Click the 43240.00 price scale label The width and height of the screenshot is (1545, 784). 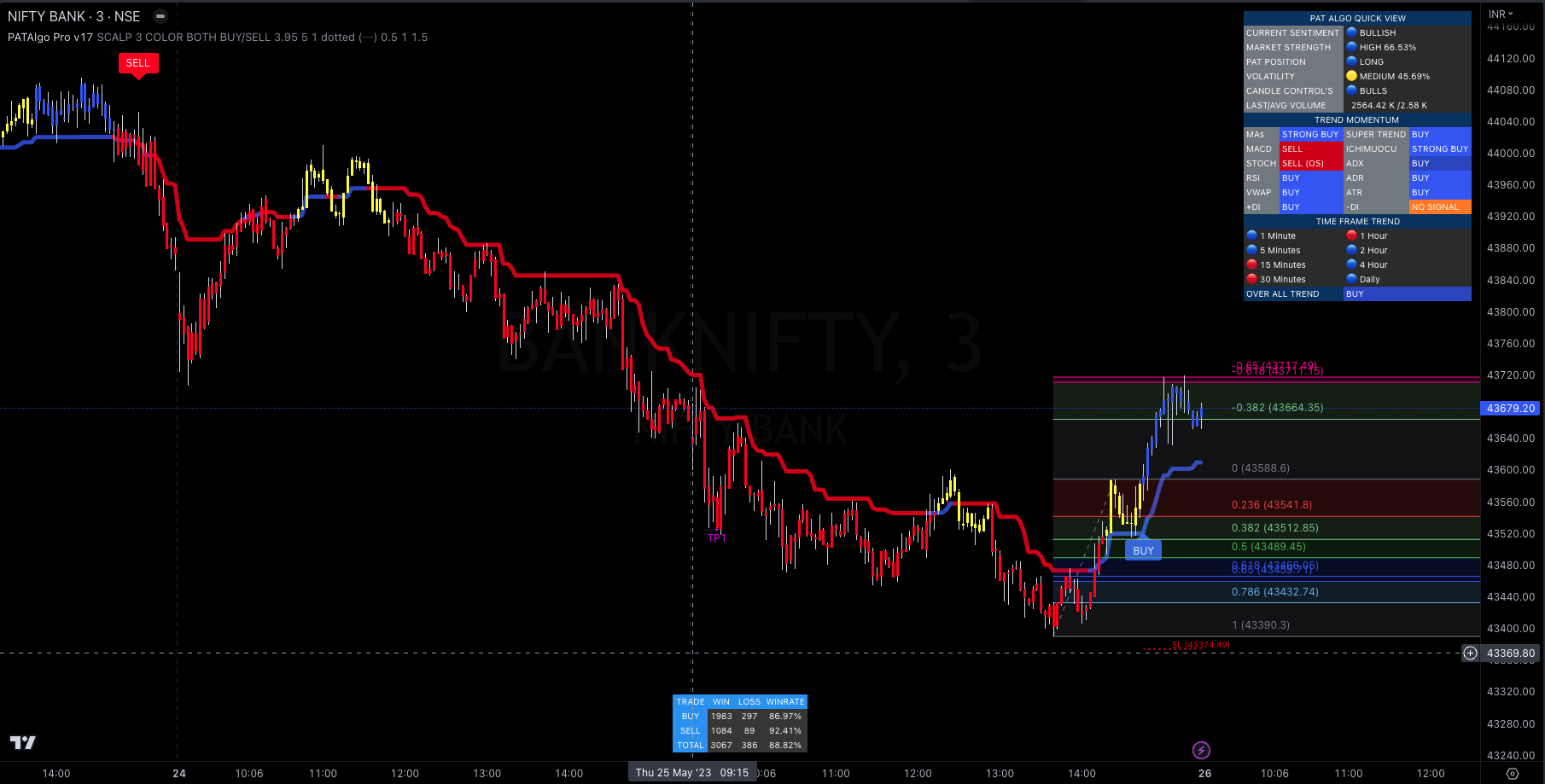(x=1511, y=756)
